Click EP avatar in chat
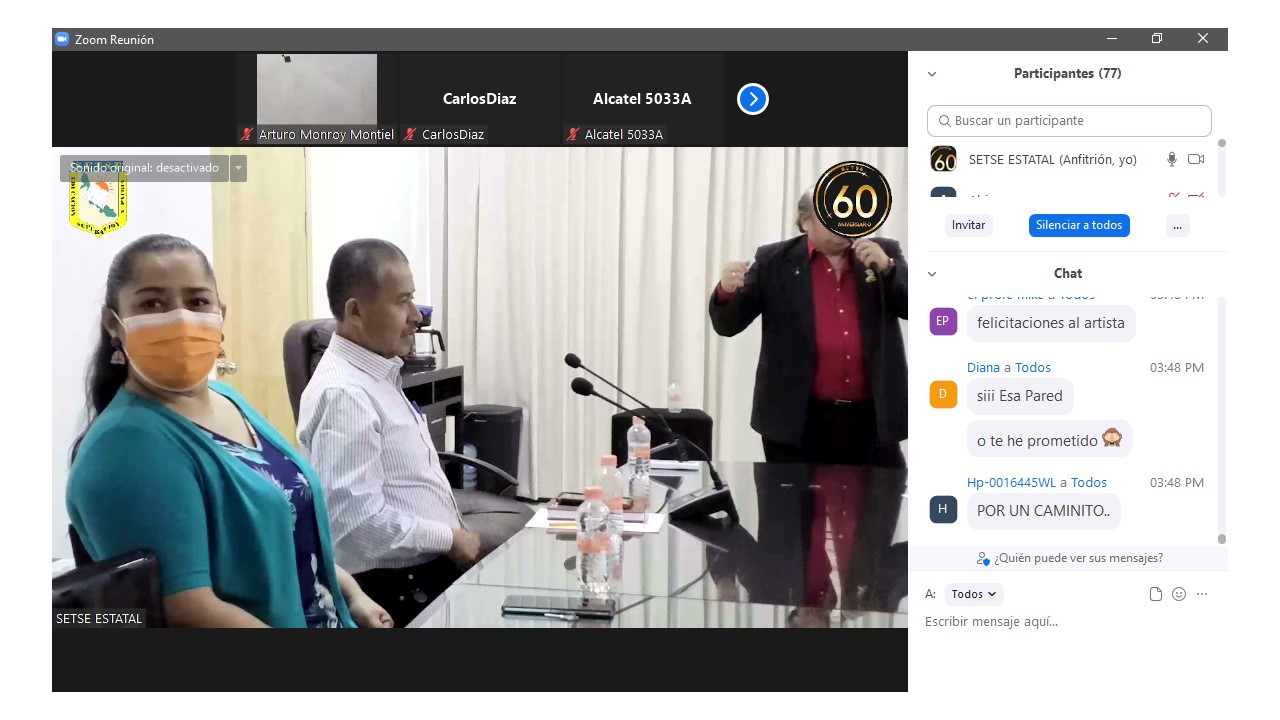Image resolution: width=1280 pixels, height=720 pixels. tap(943, 321)
